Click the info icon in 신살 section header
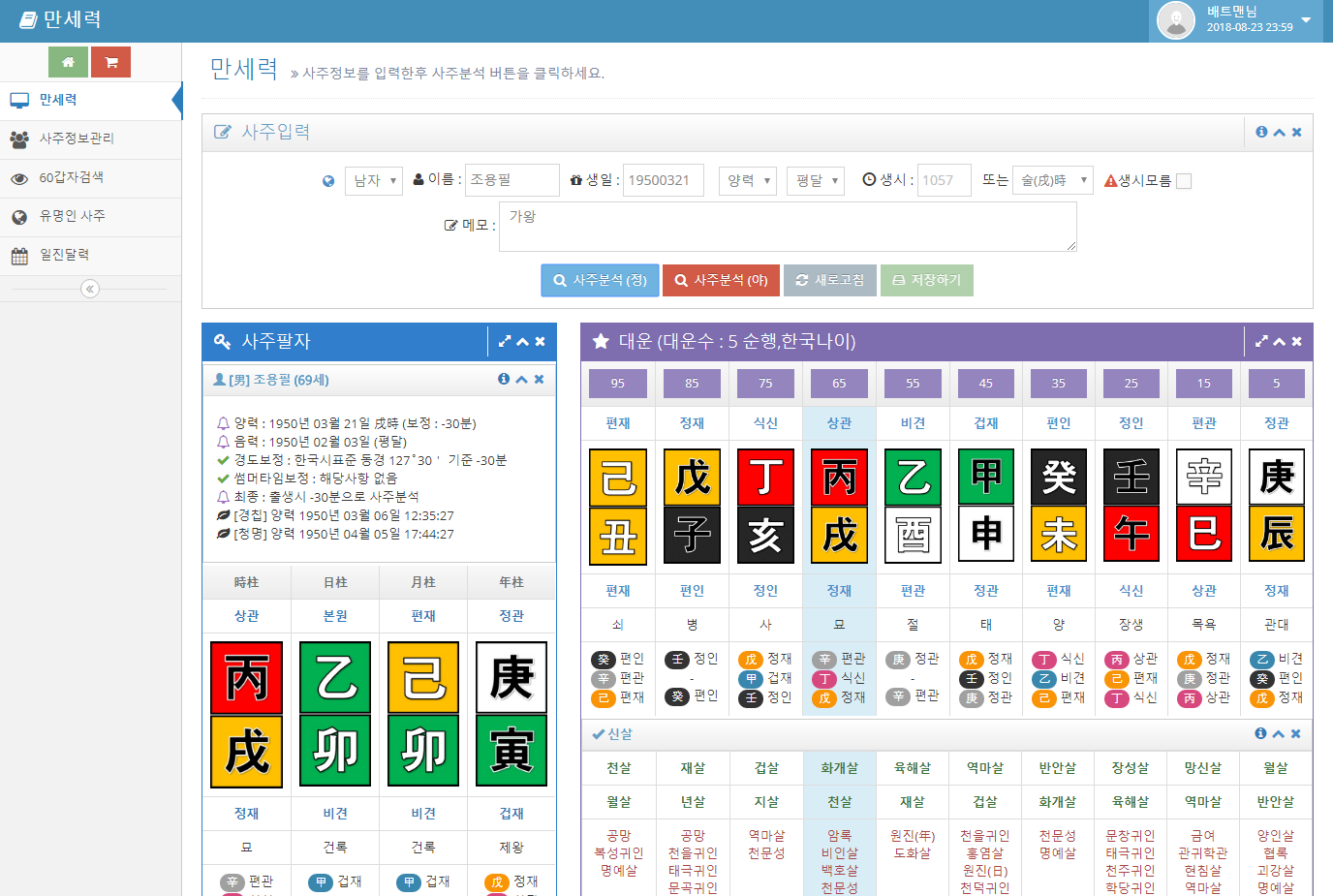Screen dimensions: 1333x896 coord(1260,733)
